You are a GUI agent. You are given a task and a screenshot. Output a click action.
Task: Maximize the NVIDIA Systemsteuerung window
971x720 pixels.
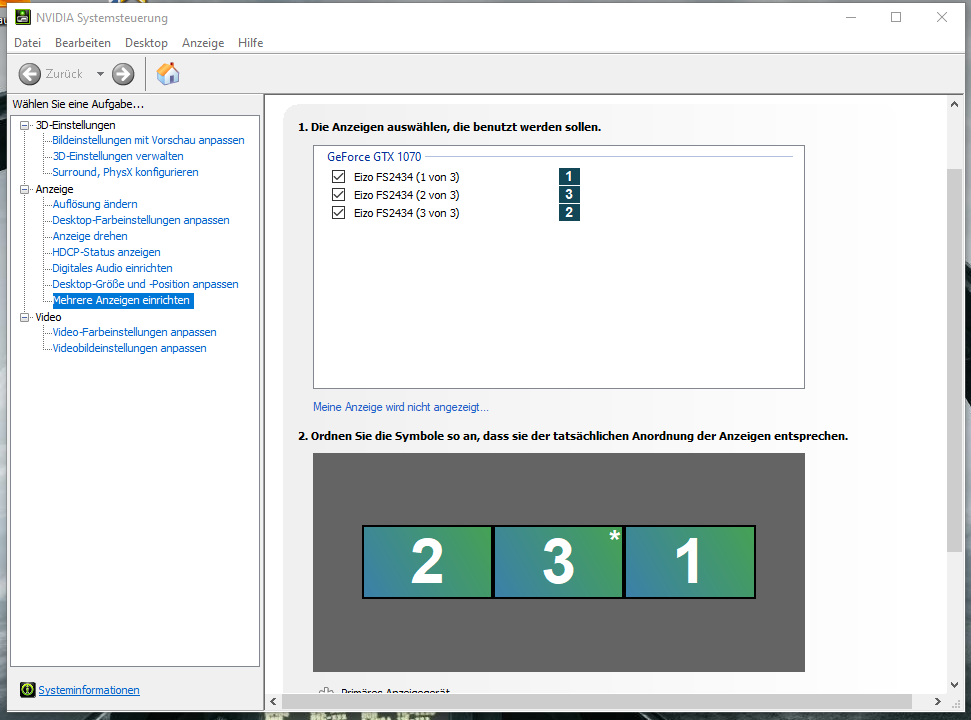[896, 17]
